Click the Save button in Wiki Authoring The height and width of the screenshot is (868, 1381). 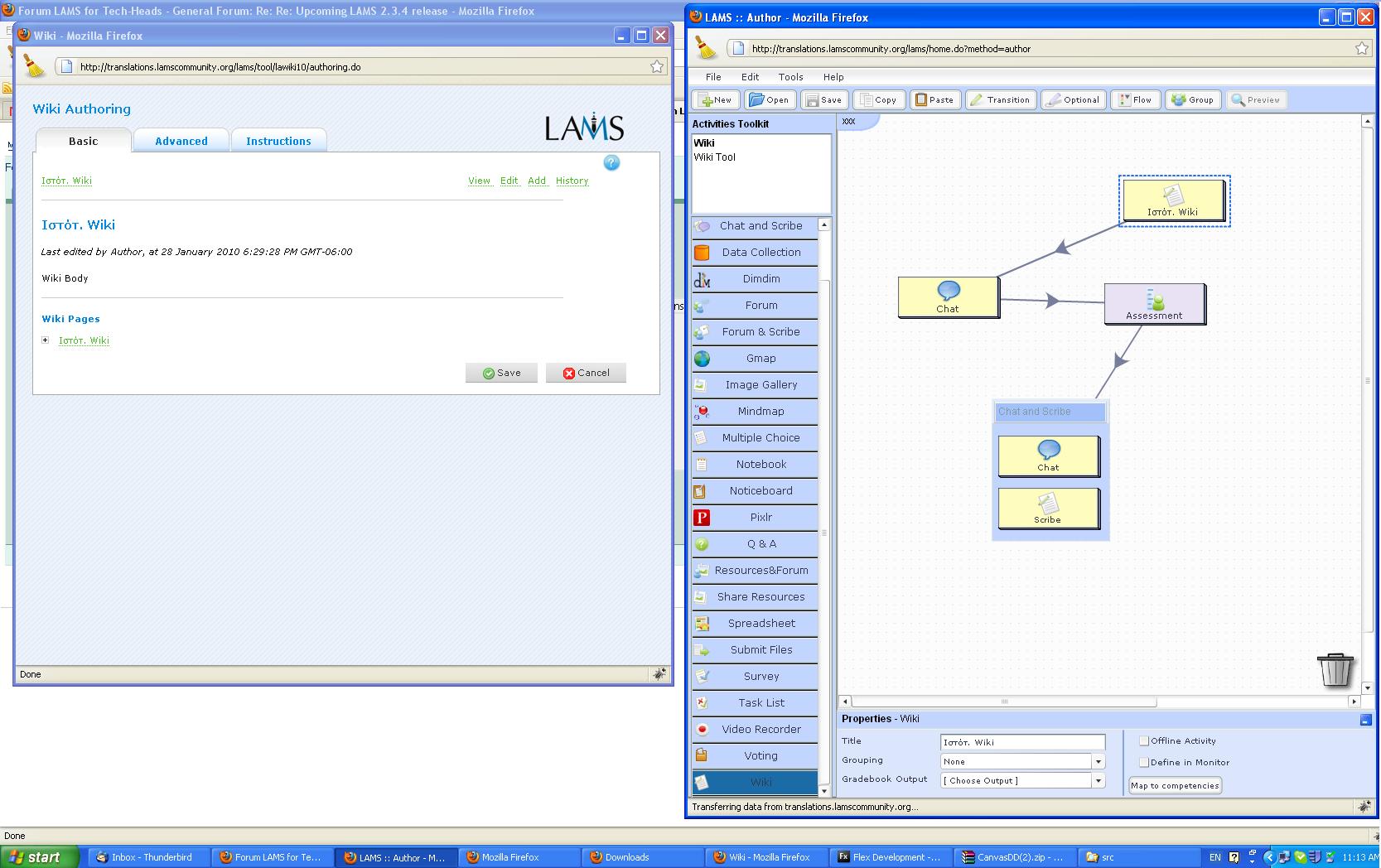pyautogui.click(x=501, y=374)
